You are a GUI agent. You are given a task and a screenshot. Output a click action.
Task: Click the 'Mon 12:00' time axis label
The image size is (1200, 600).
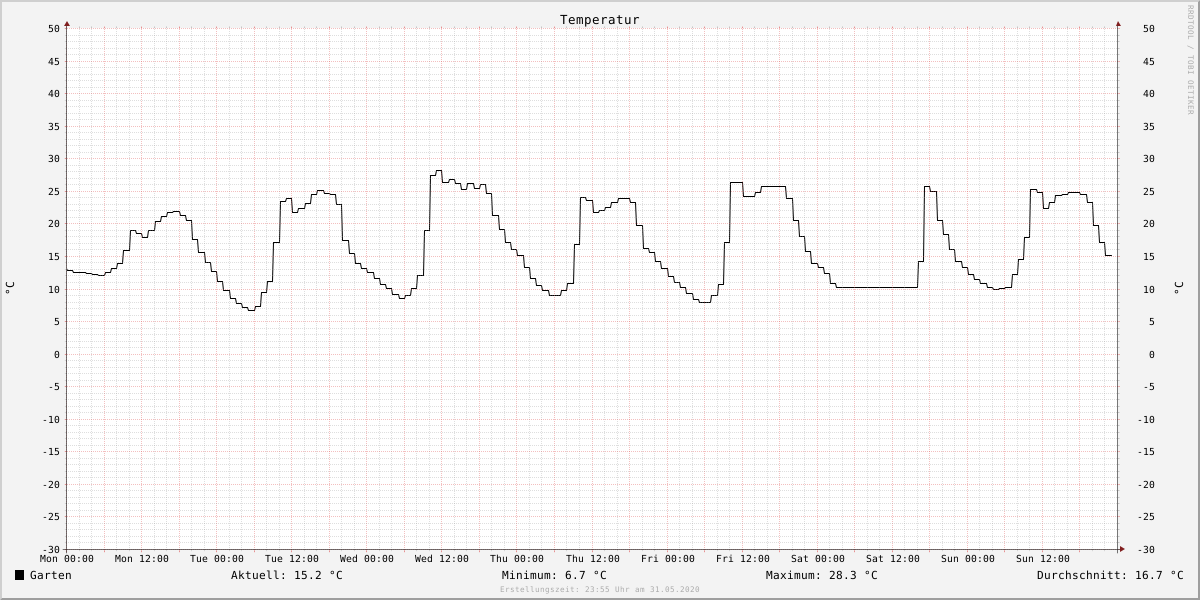(x=142, y=559)
